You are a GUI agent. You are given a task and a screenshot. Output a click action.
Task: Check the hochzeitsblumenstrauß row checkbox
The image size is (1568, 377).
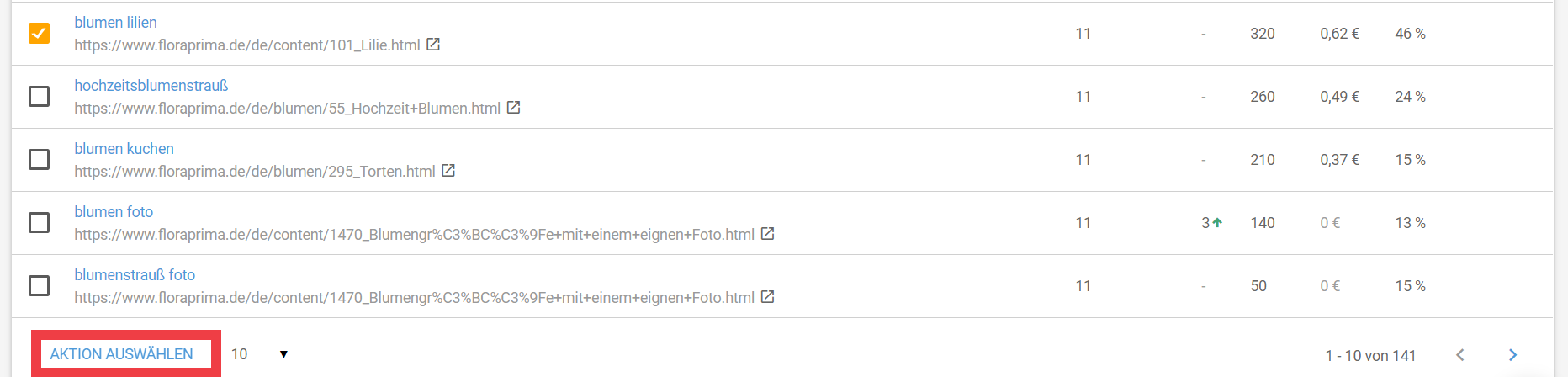pyautogui.click(x=39, y=96)
